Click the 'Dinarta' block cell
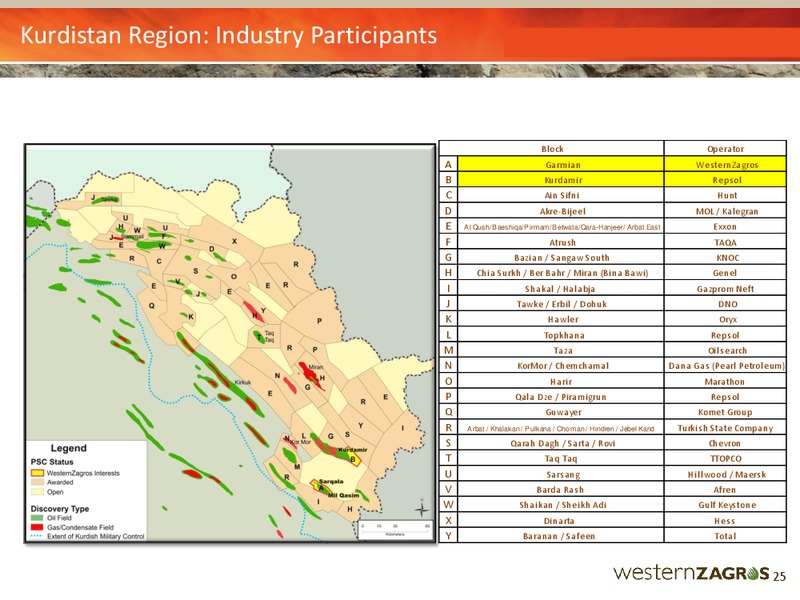 pos(561,520)
